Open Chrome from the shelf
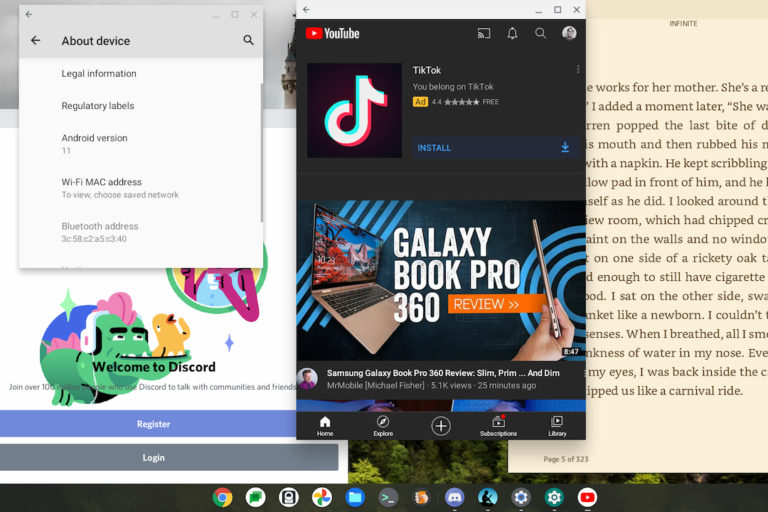Screen dimensions: 768x512 tap(222, 497)
